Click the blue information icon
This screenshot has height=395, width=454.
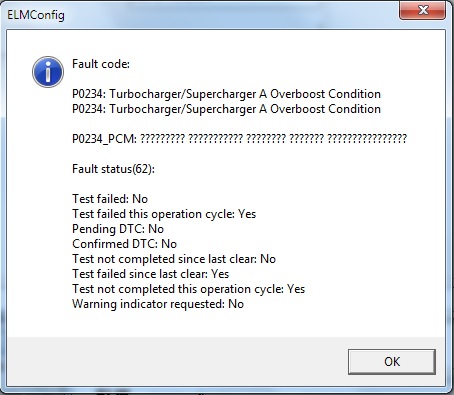[48, 72]
